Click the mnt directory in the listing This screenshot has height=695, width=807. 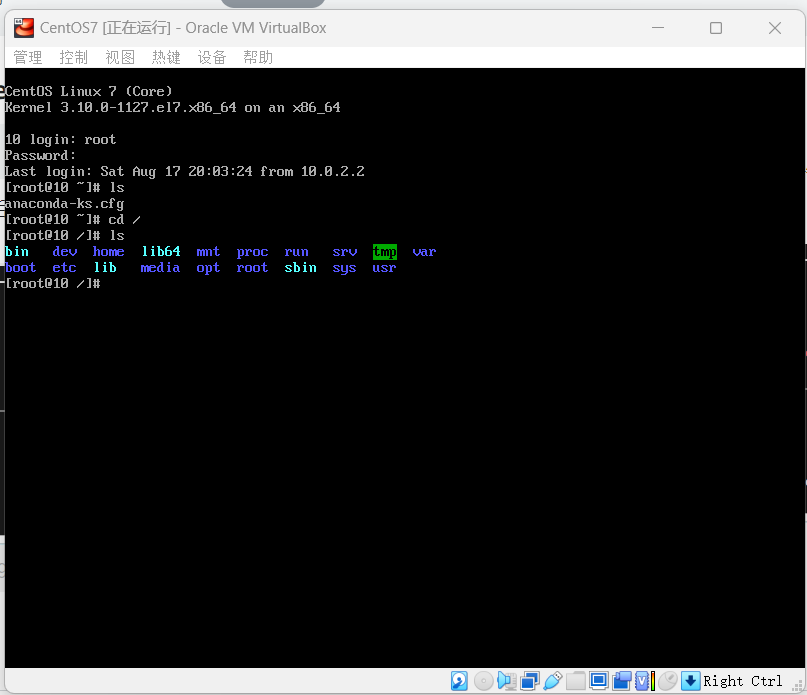tap(208, 252)
